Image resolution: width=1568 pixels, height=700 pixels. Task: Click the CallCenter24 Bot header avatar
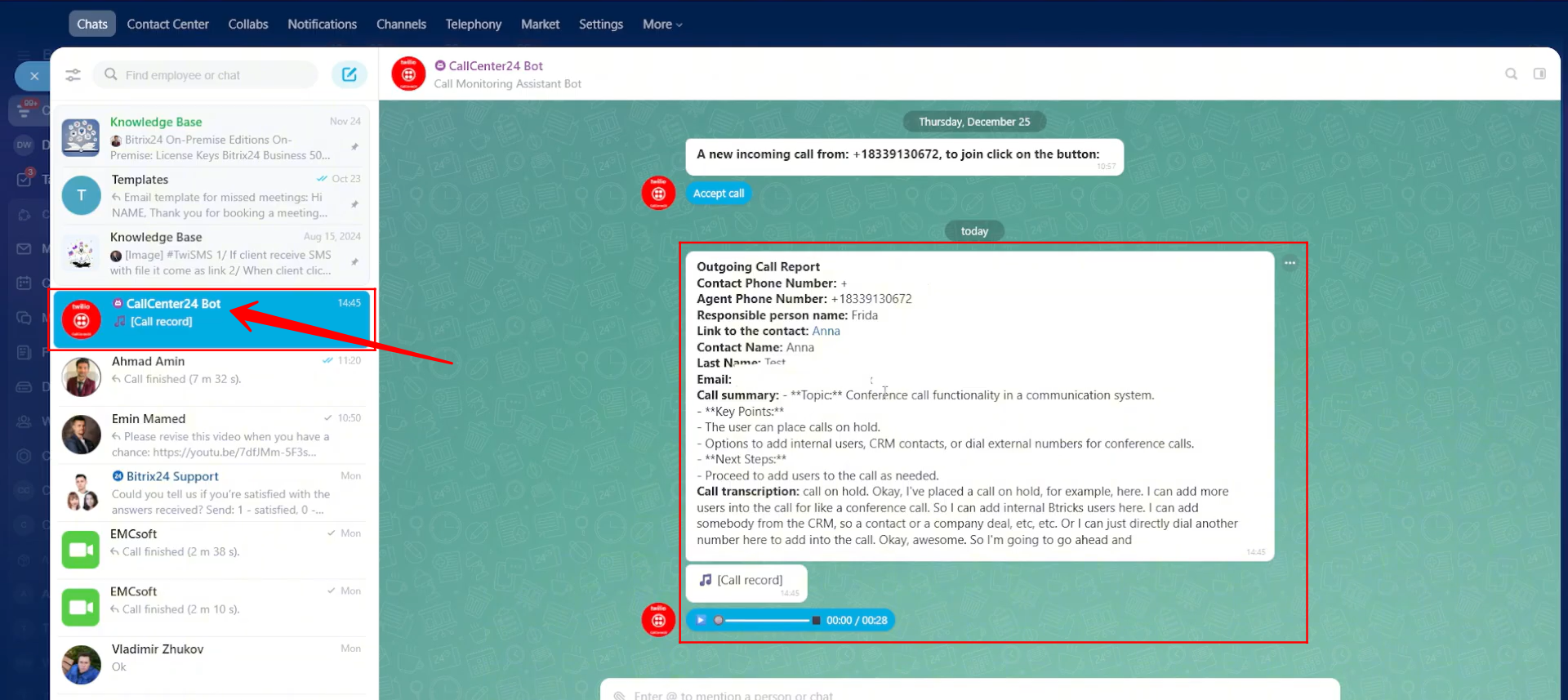click(408, 74)
